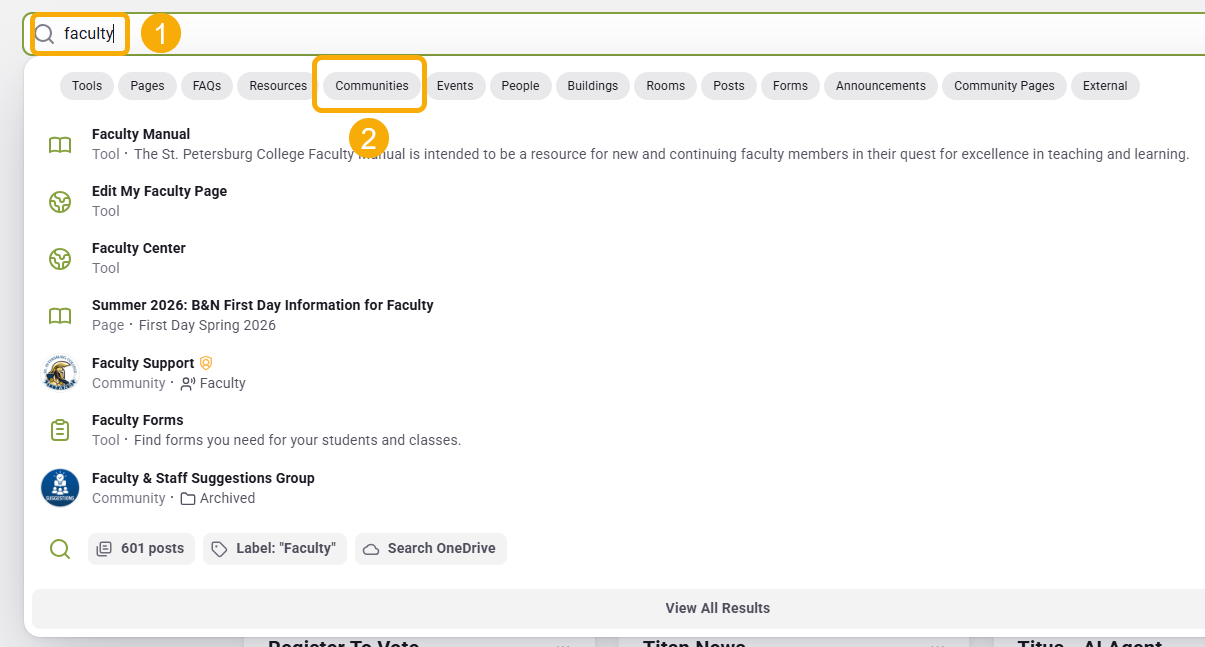Screen dimensions: 1205x647
Task: Click the book icon beside Faculty Manual
Action: click(60, 145)
